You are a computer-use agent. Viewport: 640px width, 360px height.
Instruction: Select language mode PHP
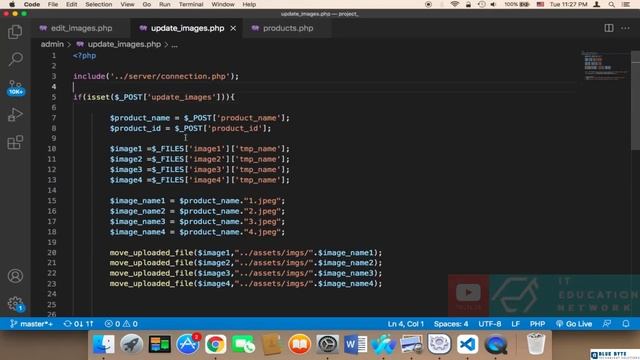pos(537,324)
